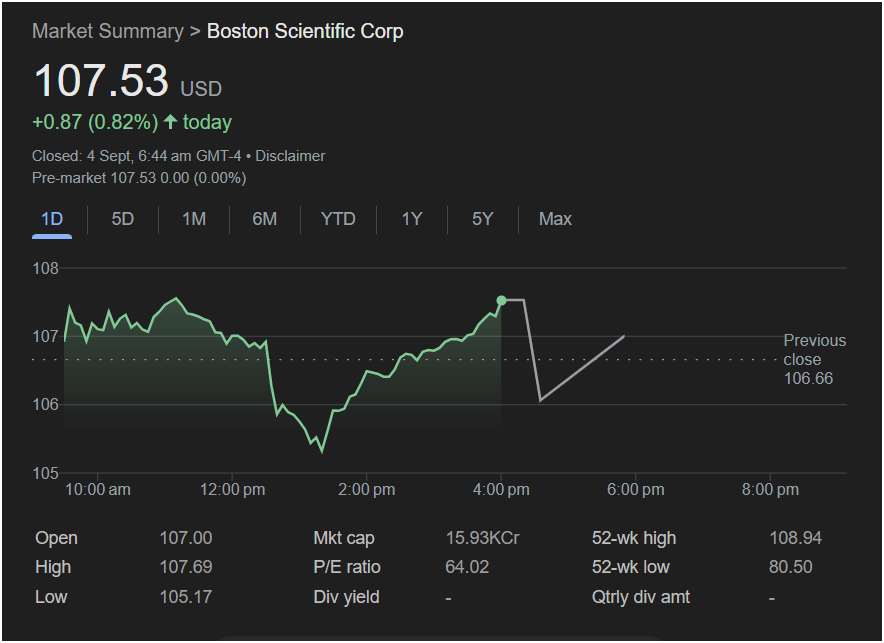Open the Max time range tab
This screenshot has width=884, height=643.
pos(555,219)
